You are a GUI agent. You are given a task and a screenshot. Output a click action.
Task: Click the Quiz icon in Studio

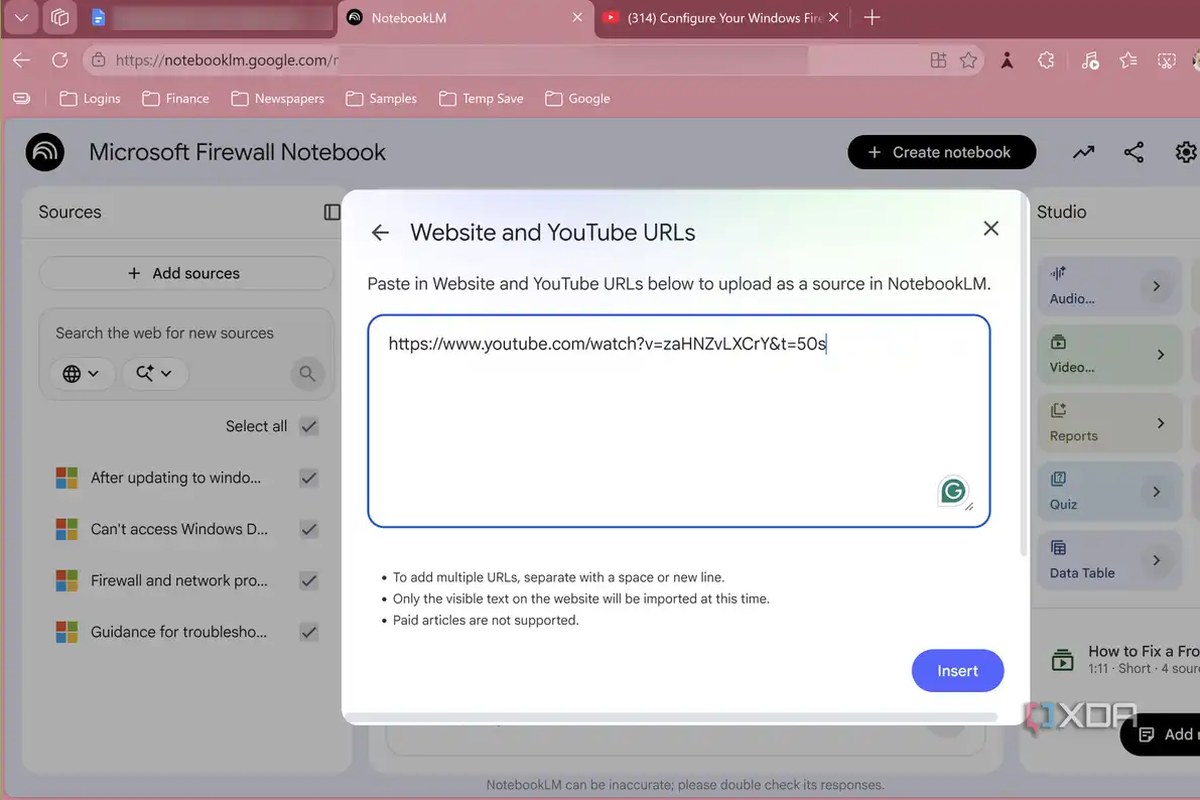click(1058, 479)
